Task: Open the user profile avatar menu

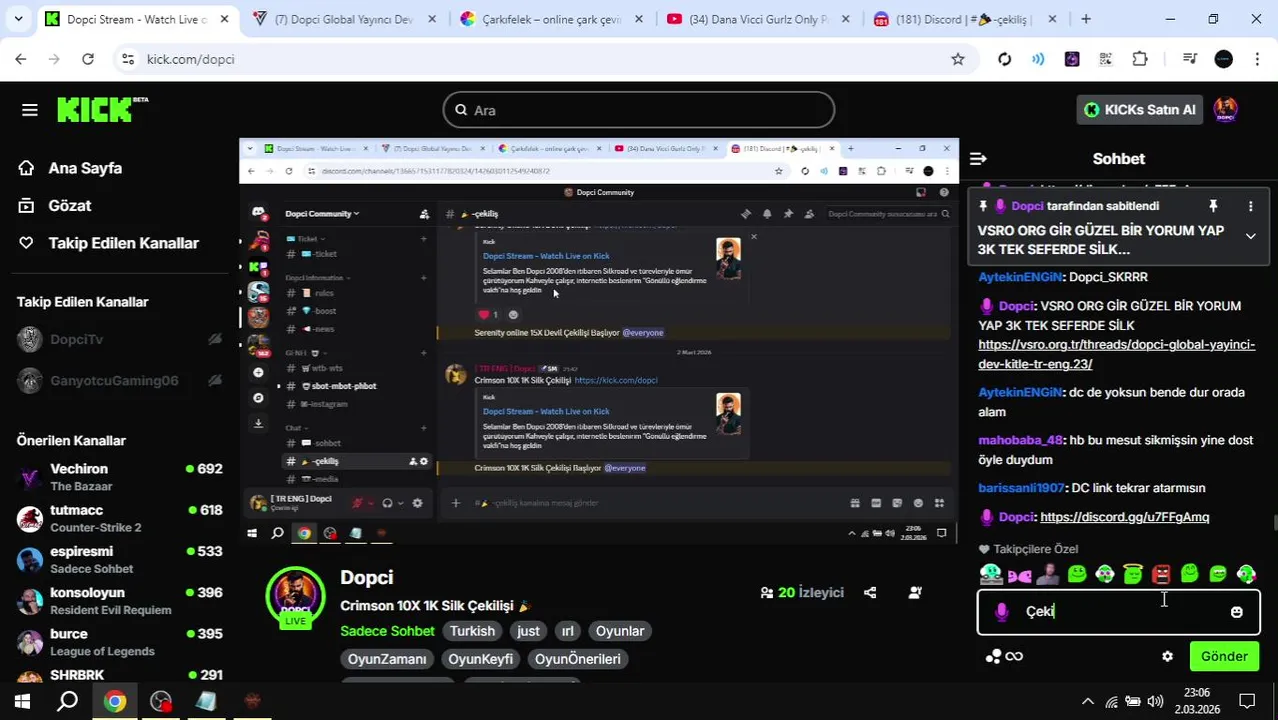Action: [1225, 110]
